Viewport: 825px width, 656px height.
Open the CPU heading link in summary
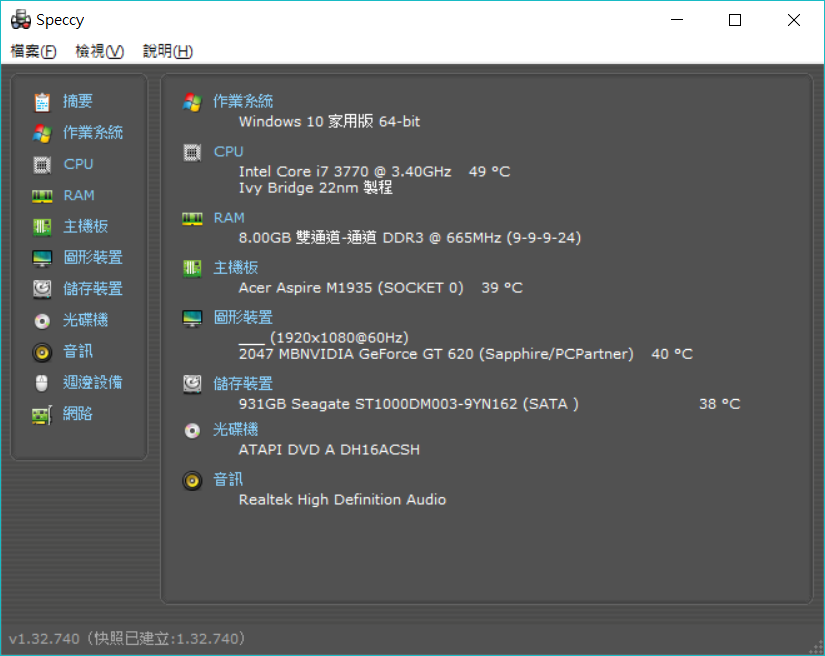(x=228, y=152)
